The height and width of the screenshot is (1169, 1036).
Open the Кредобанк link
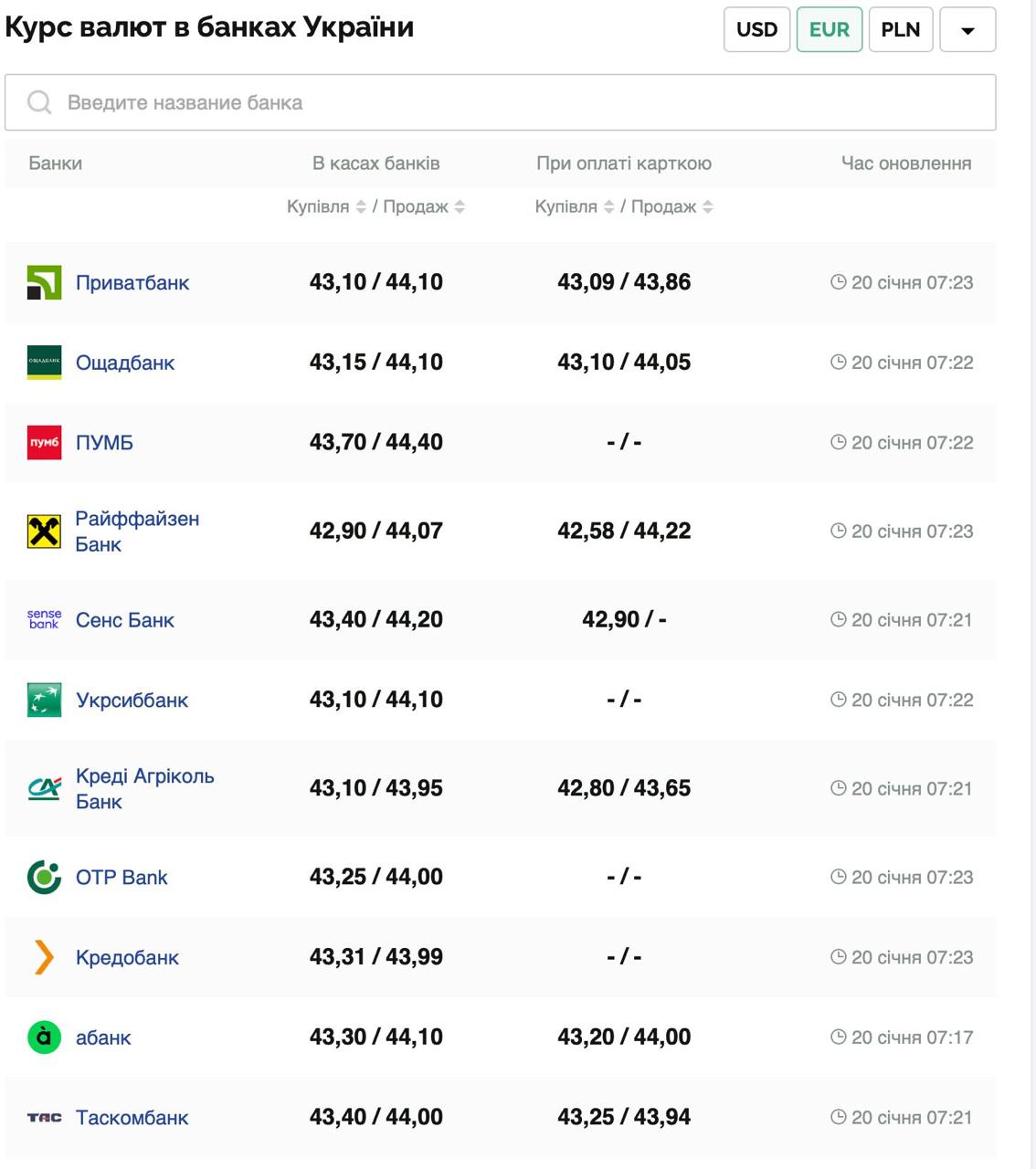coord(127,958)
